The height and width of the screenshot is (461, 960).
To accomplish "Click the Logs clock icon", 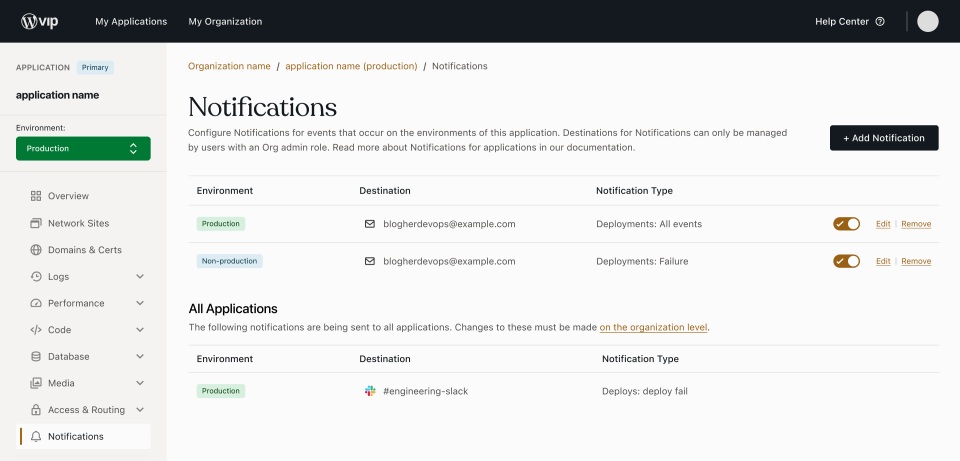I will [36, 277].
